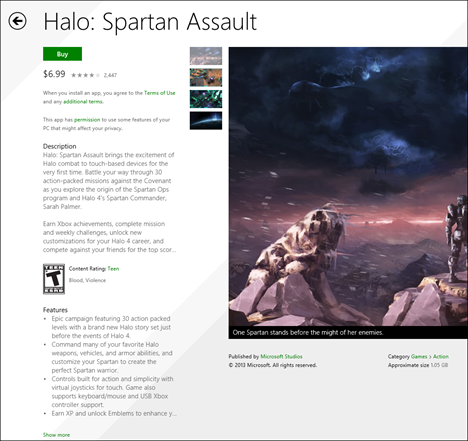Screen dimensions: 468x441
Task: Click the 'Controls built for action' bullet
Action: [112, 392]
